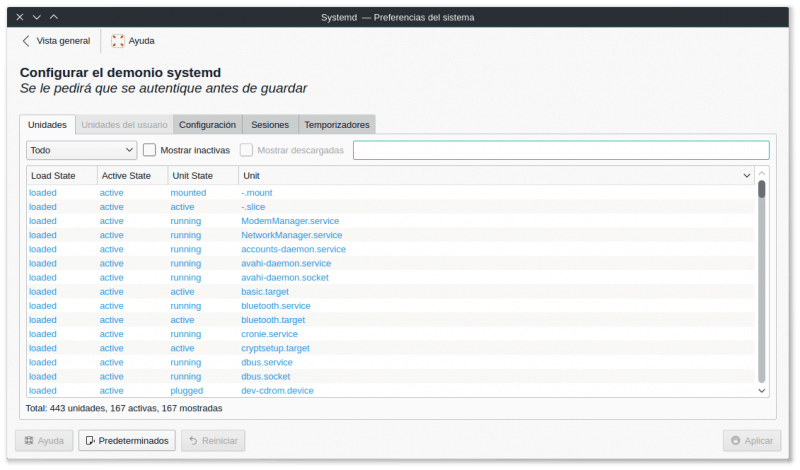Click the Reiniciar button

click(213, 440)
